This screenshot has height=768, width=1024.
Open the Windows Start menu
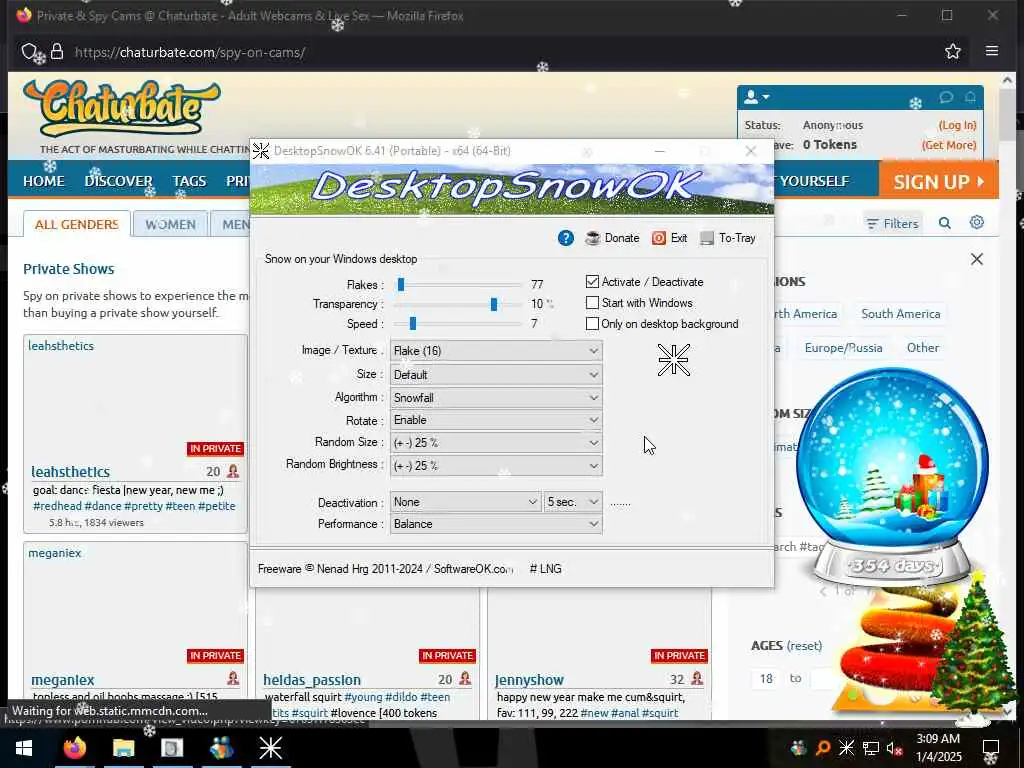(24, 748)
